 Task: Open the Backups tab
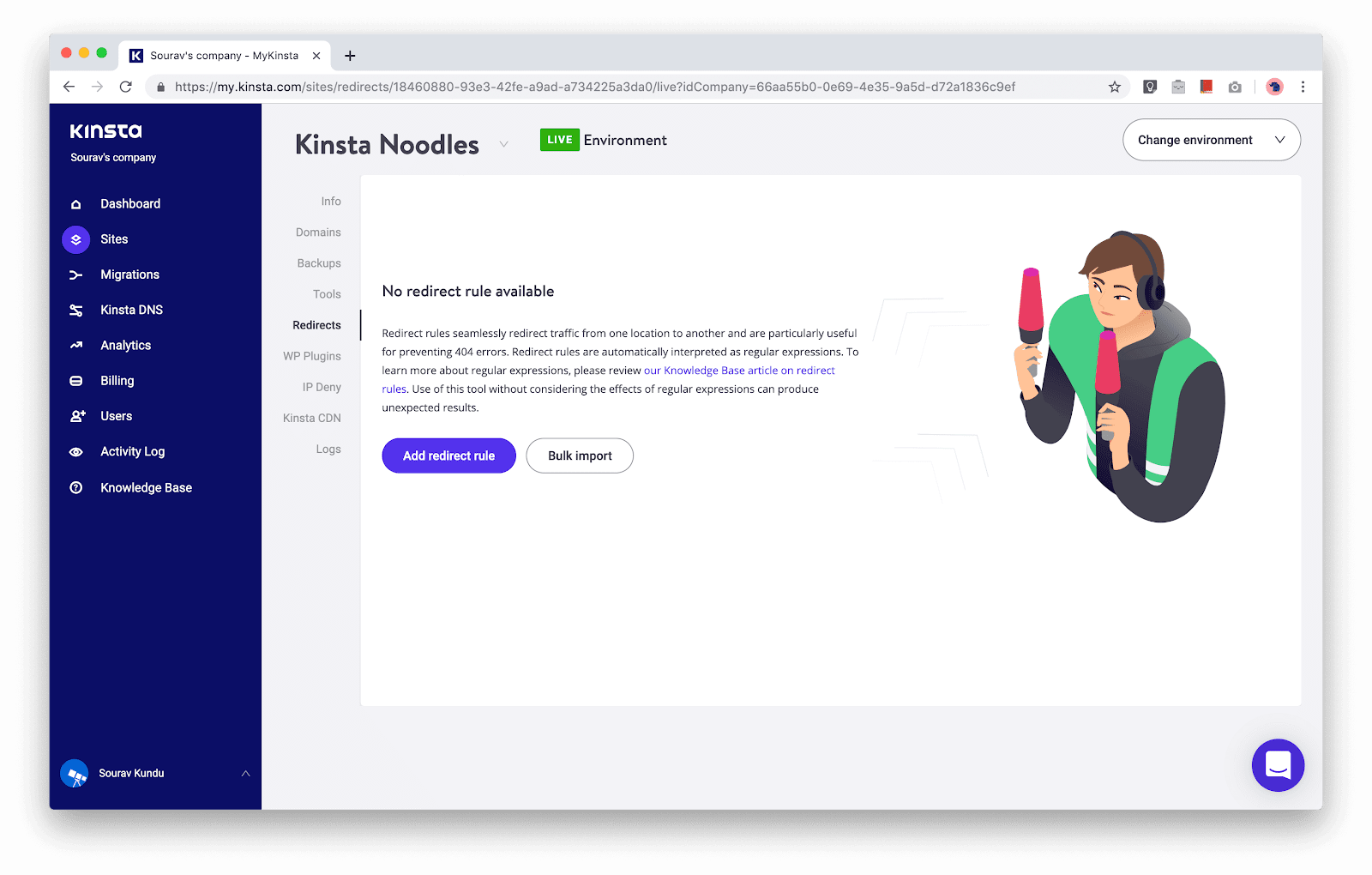[319, 263]
